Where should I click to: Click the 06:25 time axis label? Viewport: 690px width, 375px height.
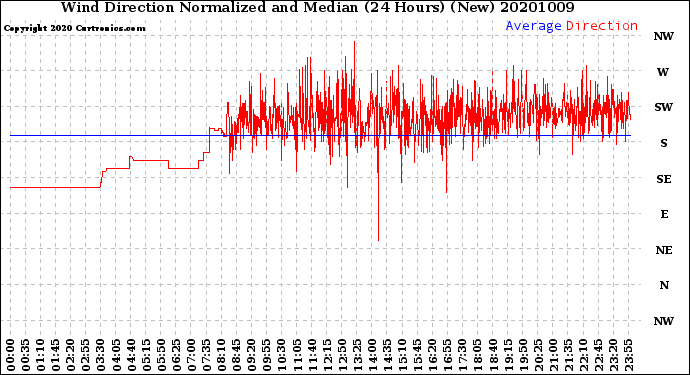[x=176, y=355]
